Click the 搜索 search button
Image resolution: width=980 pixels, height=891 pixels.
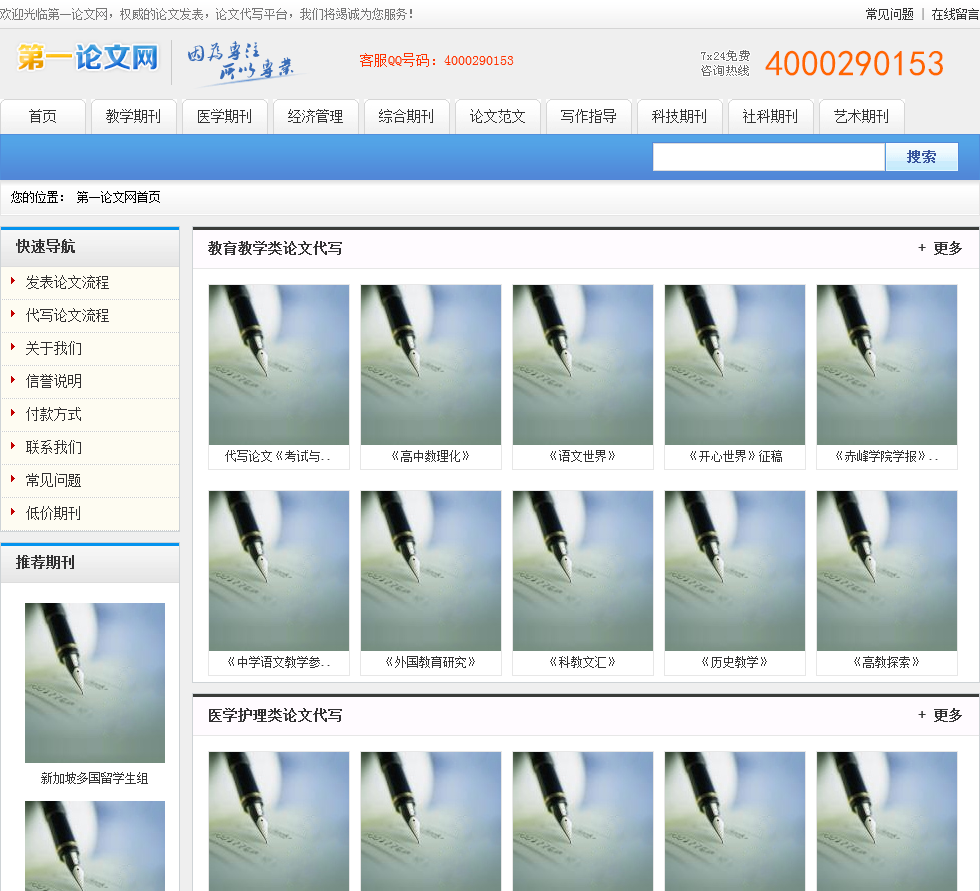pyautogui.click(x=921, y=157)
